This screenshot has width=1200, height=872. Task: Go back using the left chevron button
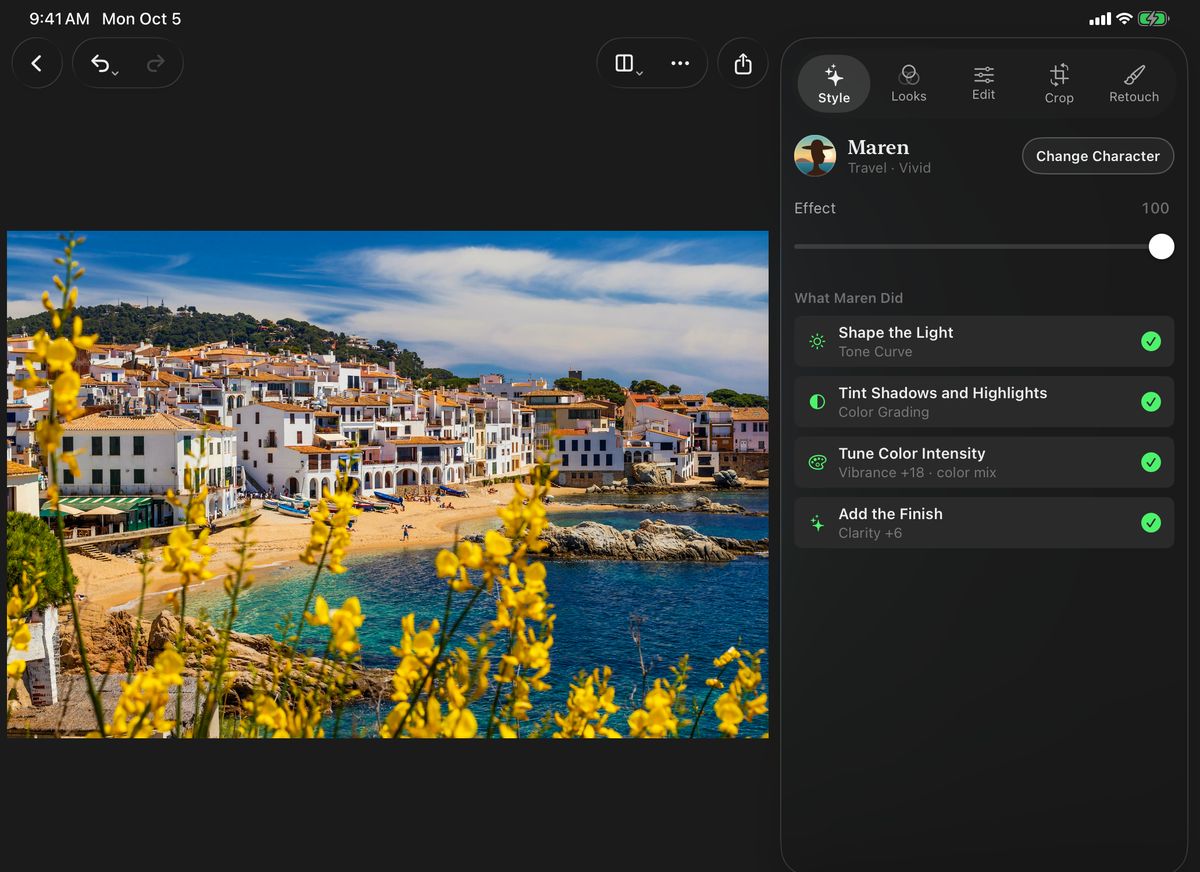[37, 63]
